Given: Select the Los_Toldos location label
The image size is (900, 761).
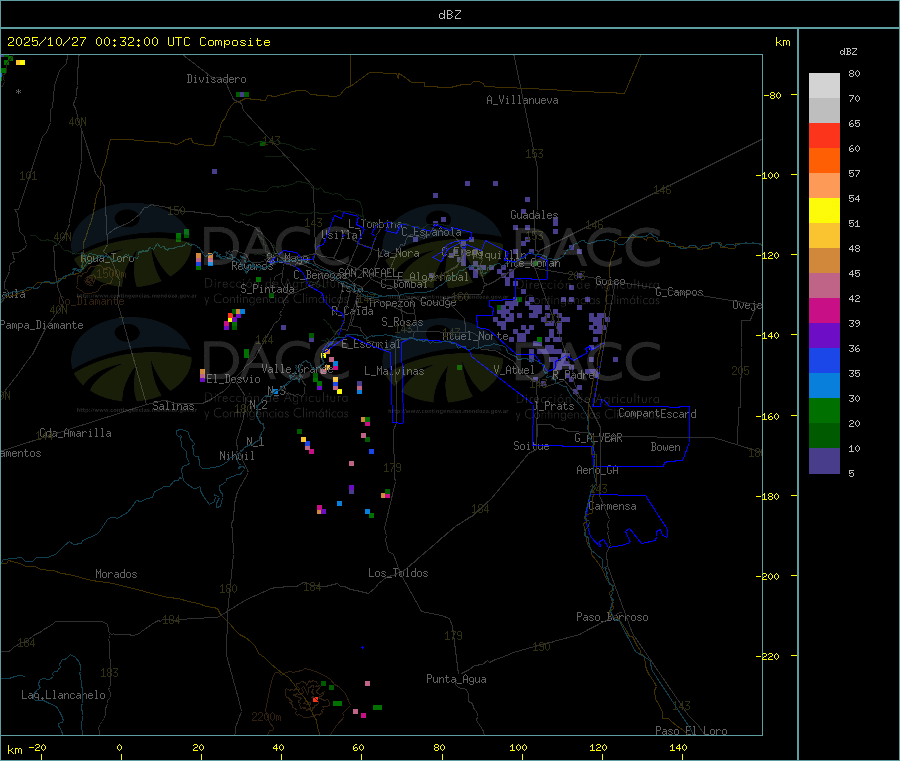Looking at the screenshot, I should click(x=398, y=573).
